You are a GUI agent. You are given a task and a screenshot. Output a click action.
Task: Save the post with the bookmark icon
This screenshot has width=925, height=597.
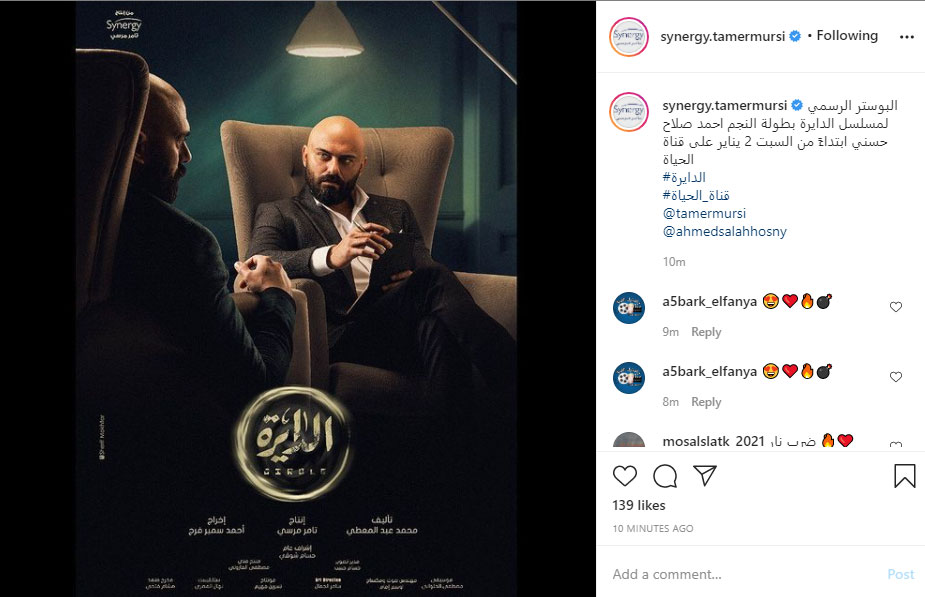tap(904, 475)
